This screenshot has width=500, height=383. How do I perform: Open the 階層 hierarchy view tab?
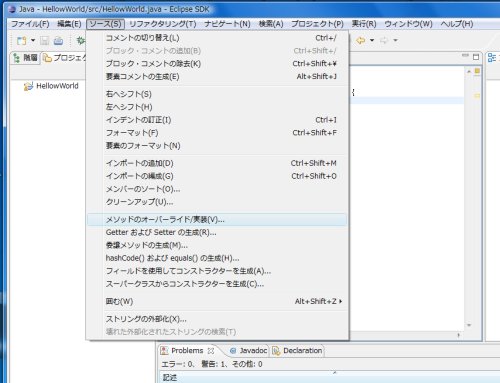tap(26, 58)
